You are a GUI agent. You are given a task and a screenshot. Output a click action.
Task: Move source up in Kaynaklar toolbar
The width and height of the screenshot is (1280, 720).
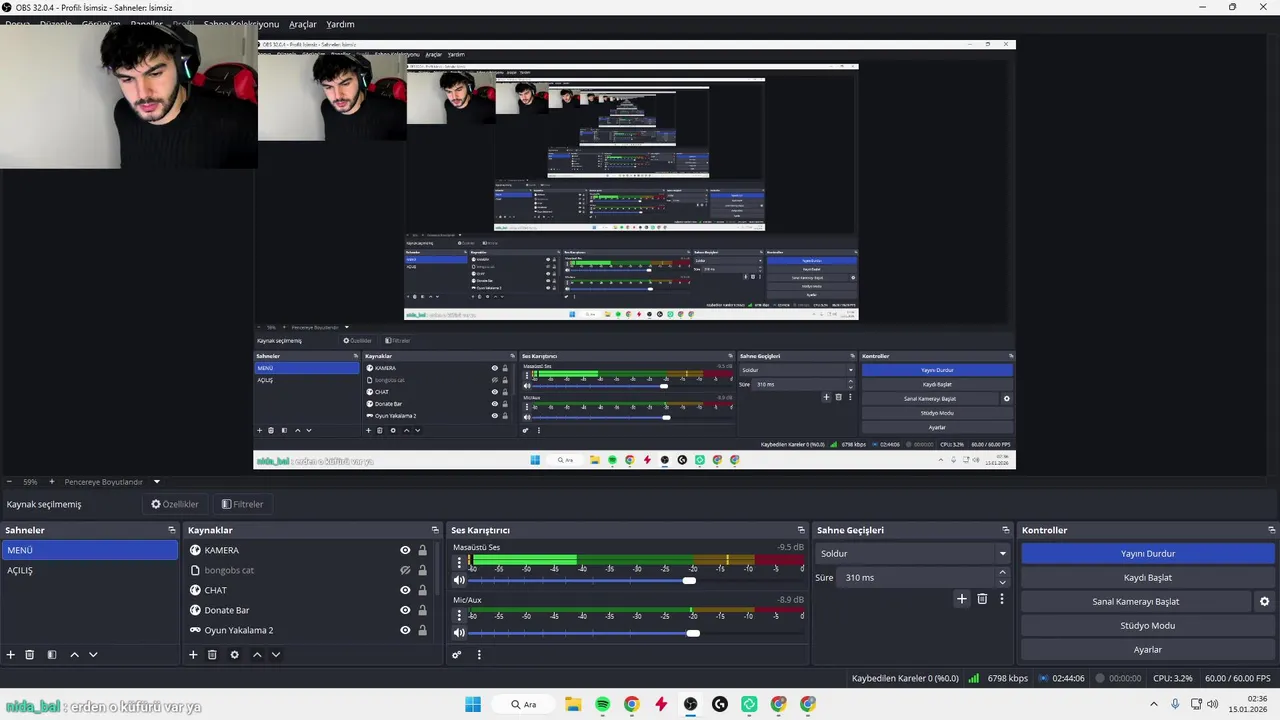(x=257, y=655)
